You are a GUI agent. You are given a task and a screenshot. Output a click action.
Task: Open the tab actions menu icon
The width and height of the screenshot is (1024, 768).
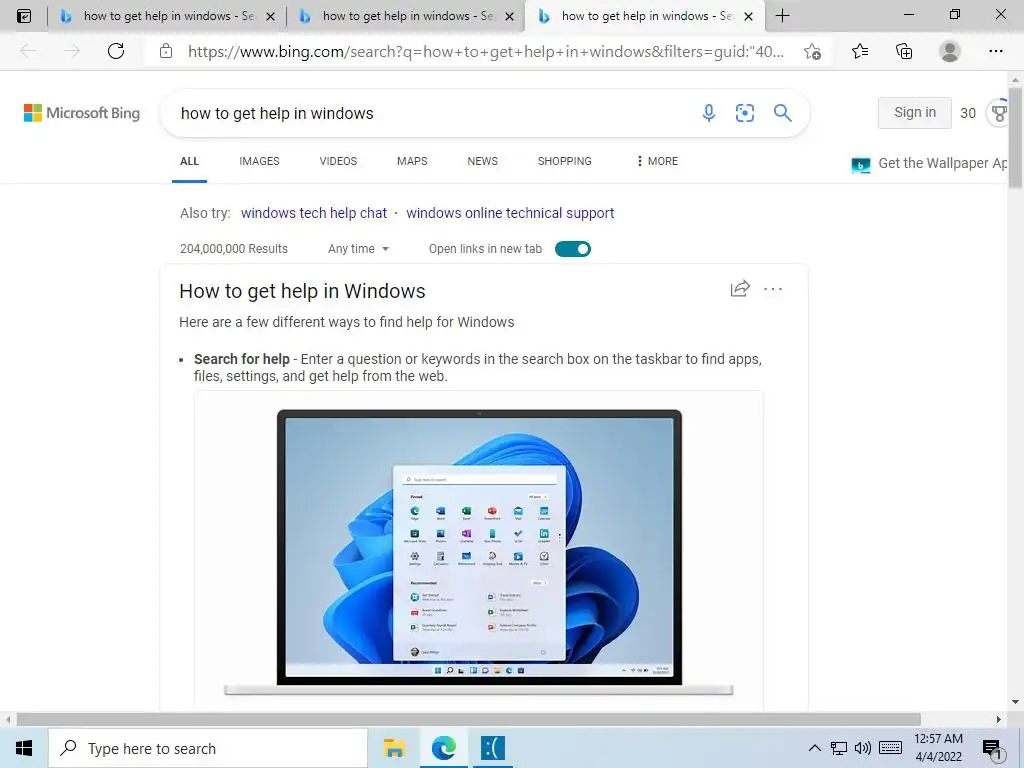[24, 16]
